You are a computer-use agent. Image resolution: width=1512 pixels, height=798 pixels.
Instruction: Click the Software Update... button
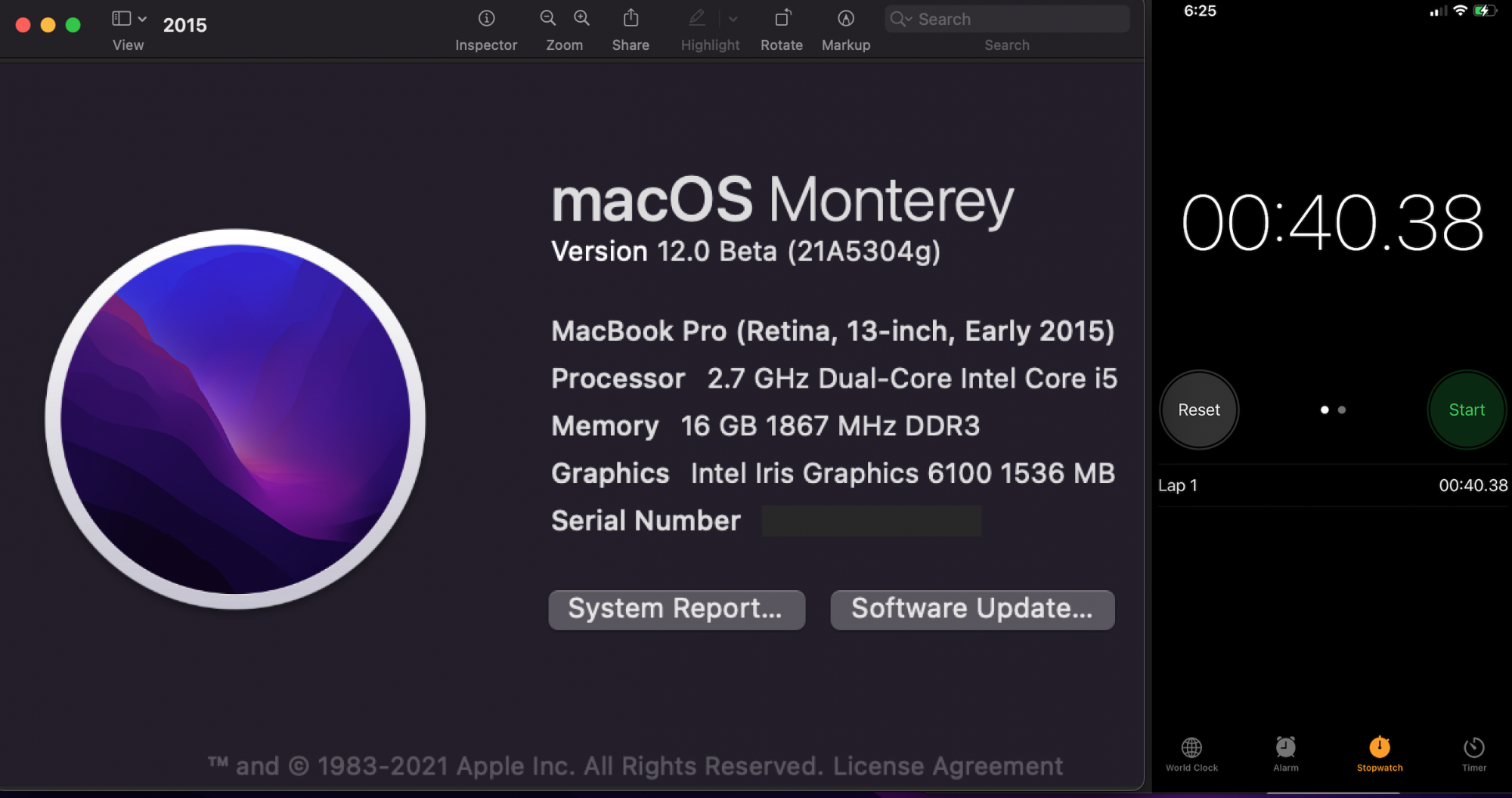pyautogui.click(x=972, y=609)
